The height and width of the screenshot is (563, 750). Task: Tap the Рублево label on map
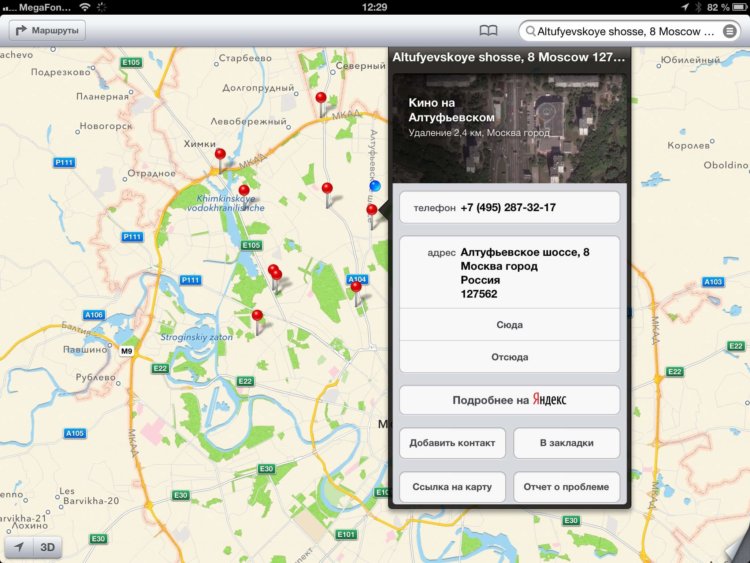(x=96, y=377)
